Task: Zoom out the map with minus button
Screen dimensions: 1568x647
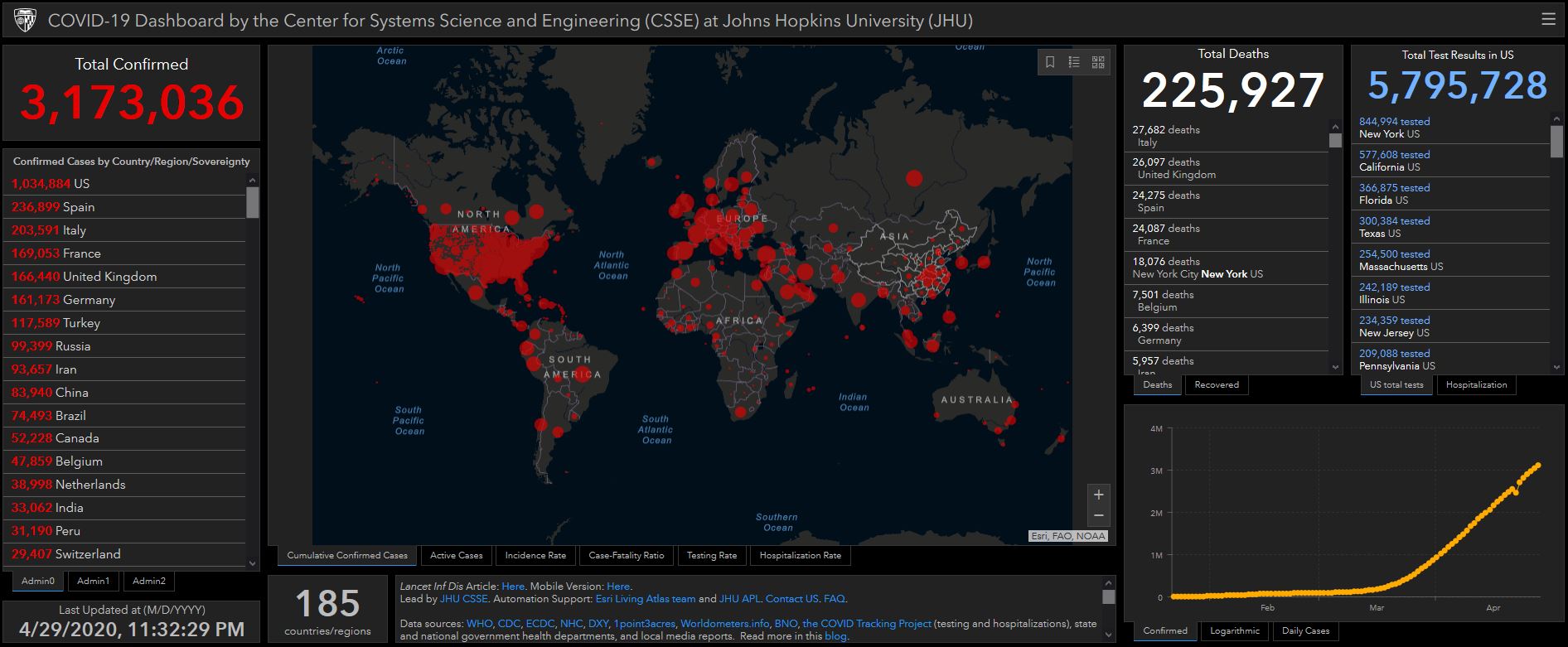Action: pyautogui.click(x=1098, y=515)
